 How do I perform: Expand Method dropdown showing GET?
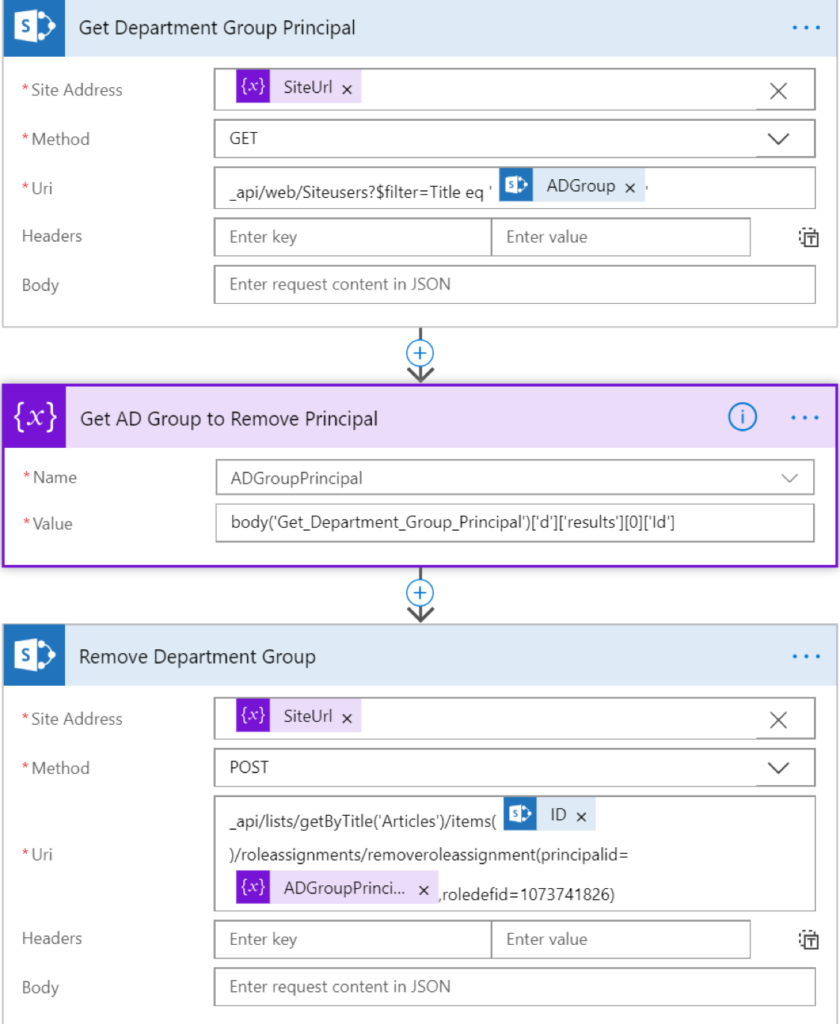[778, 140]
